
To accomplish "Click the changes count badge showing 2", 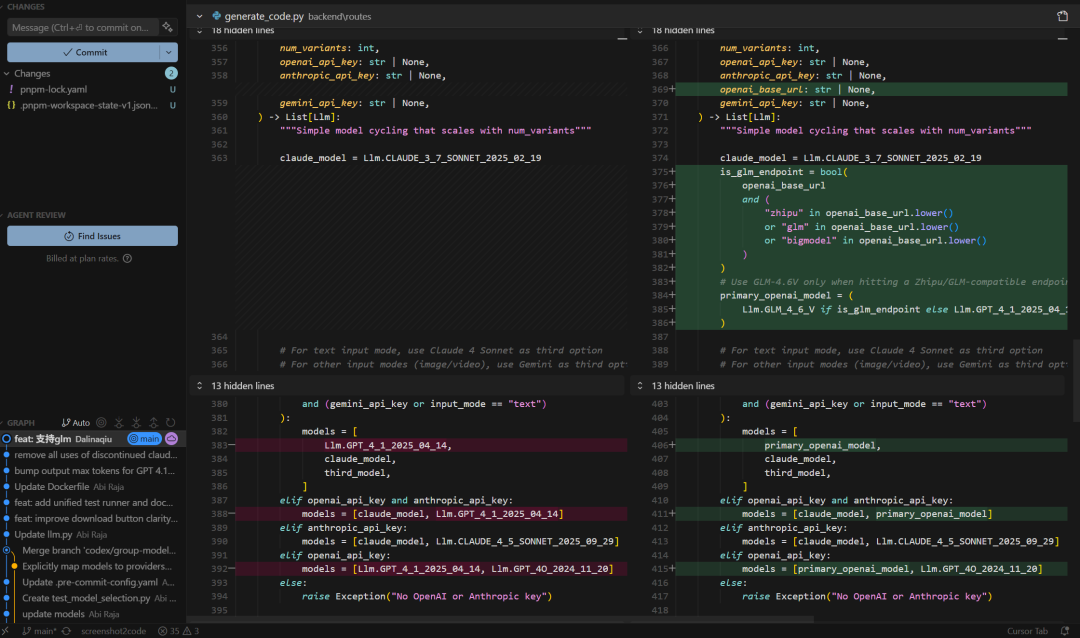I will pyautogui.click(x=171, y=74).
